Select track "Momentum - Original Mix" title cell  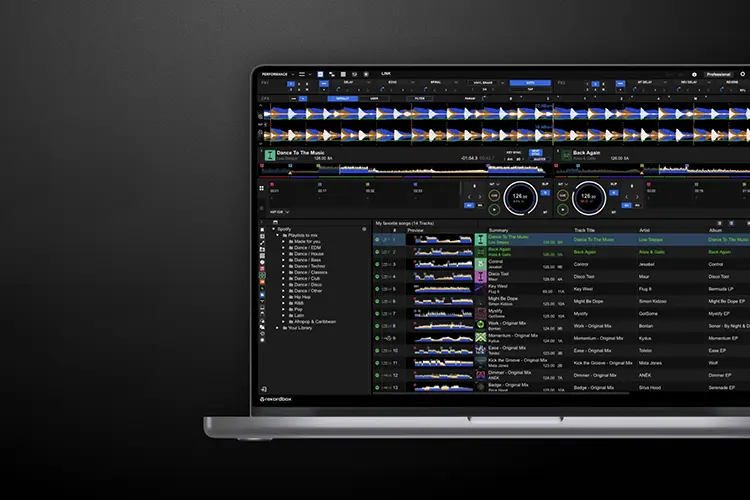pyautogui.click(x=598, y=338)
